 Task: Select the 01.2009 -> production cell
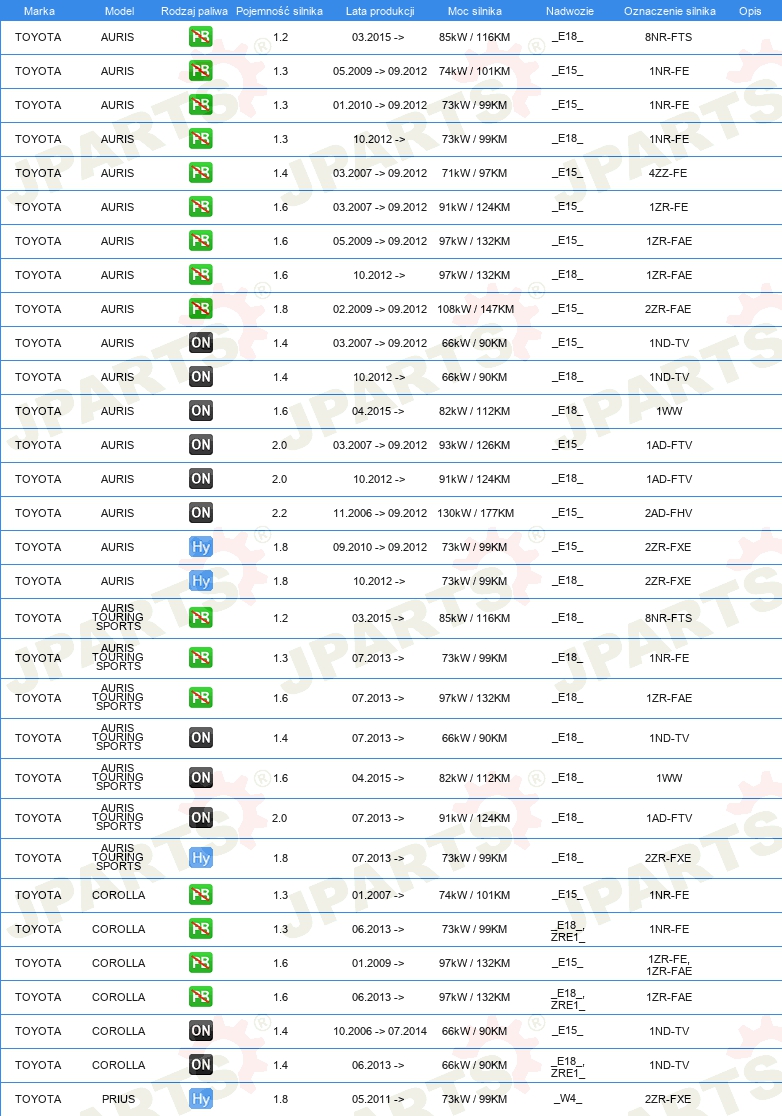[x=378, y=963]
